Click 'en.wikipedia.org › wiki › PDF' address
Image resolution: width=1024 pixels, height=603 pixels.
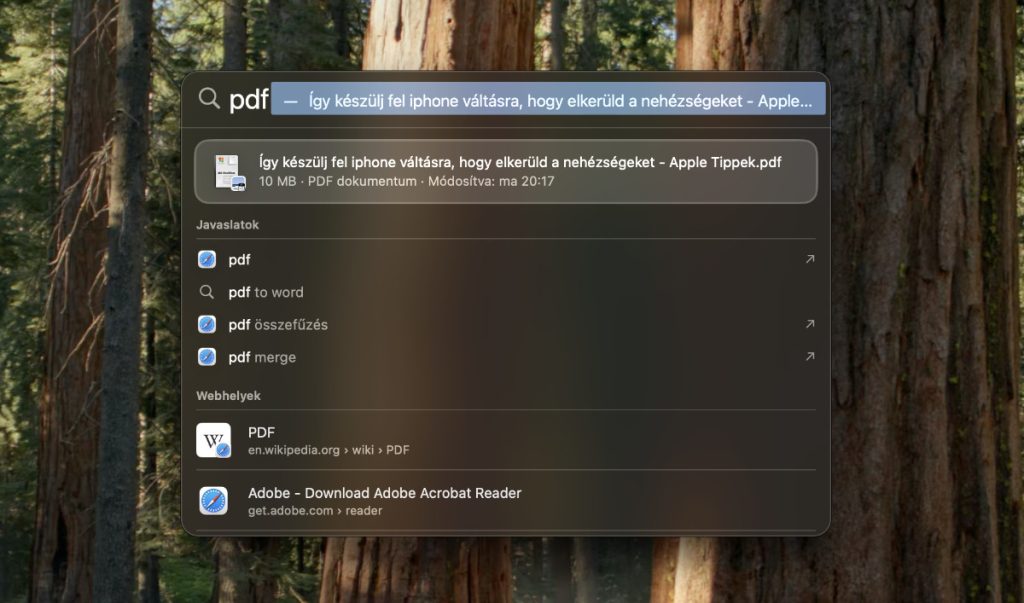(328, 450)
